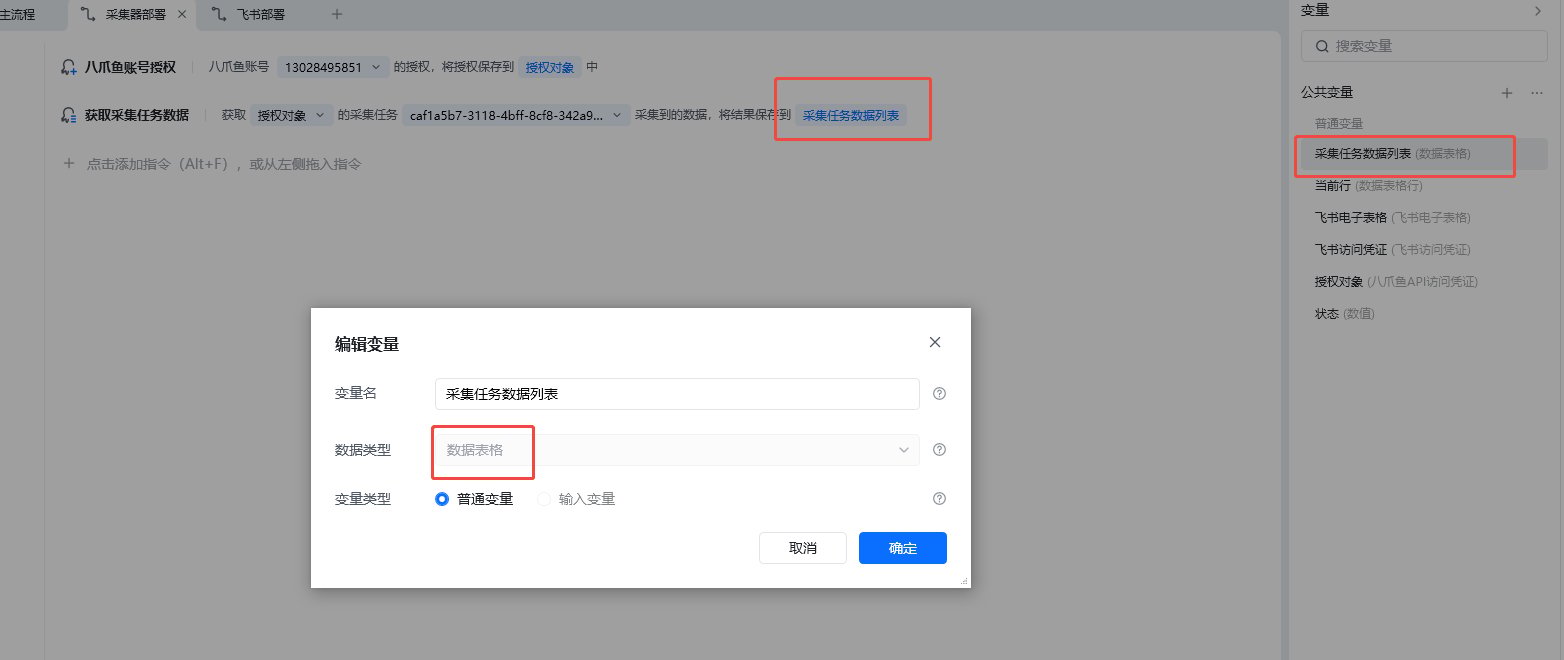Close the 编辑变量 dialog
This screenshot has height=660, width=1564.
[935, 342]
